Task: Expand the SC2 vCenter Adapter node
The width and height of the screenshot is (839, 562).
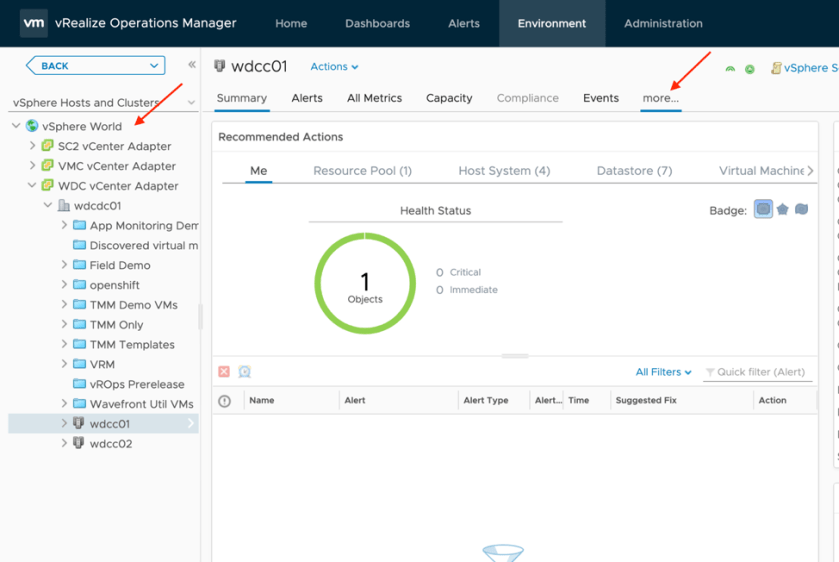Action: [32, 146]
